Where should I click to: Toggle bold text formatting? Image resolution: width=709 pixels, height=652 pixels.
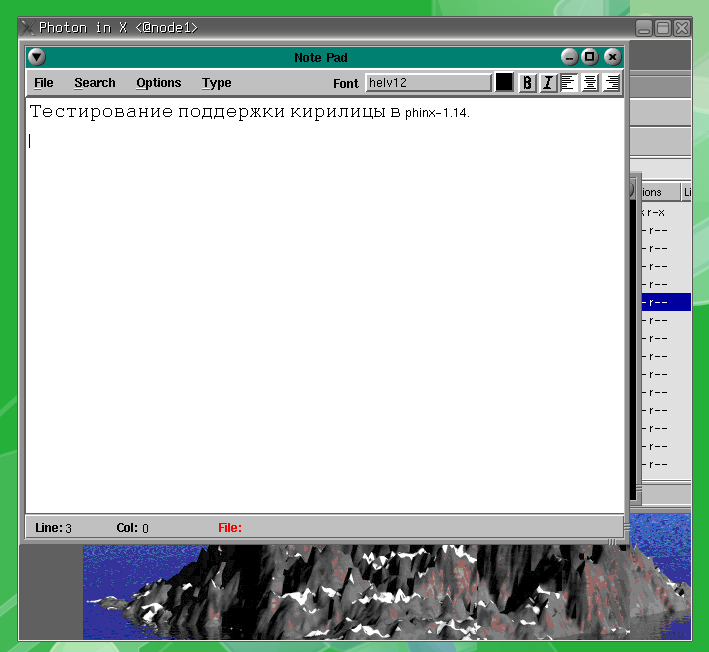click(x=528, y=83)
